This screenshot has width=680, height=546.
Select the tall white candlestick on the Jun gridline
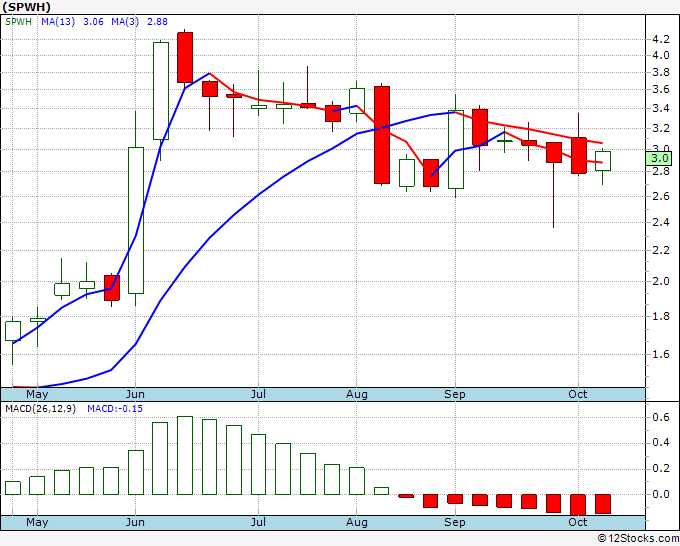tap(136, 220)
